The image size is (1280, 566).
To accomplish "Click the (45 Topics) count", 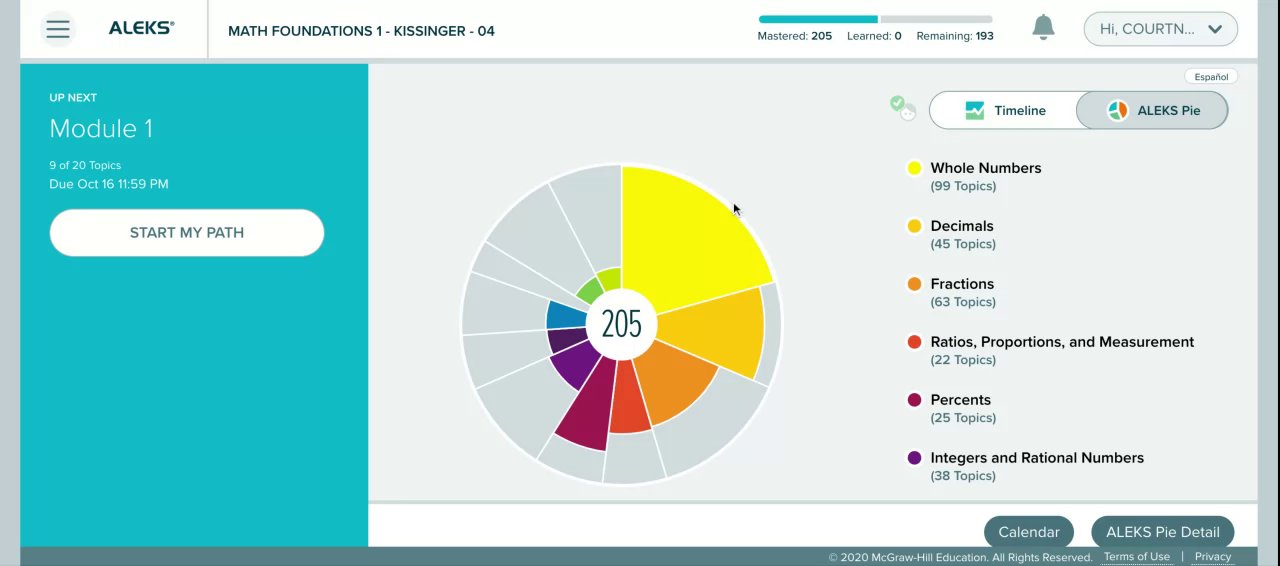I will point(963,244).
